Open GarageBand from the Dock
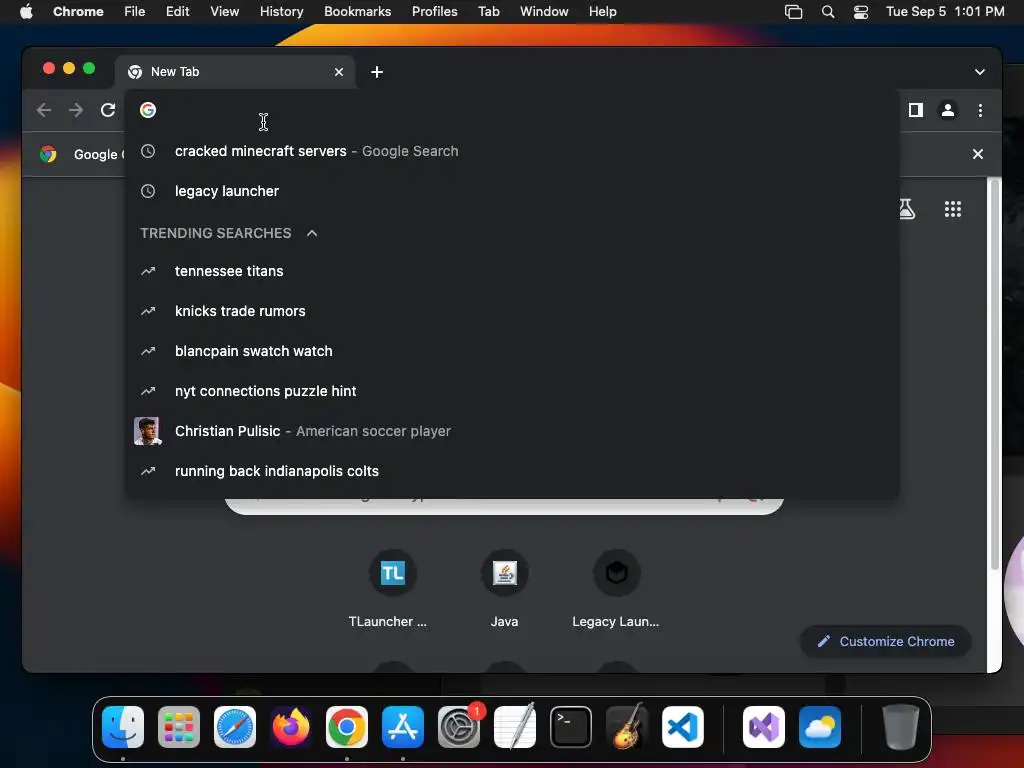Viewport: 1024px width, 768px height. tap(627, 727)
